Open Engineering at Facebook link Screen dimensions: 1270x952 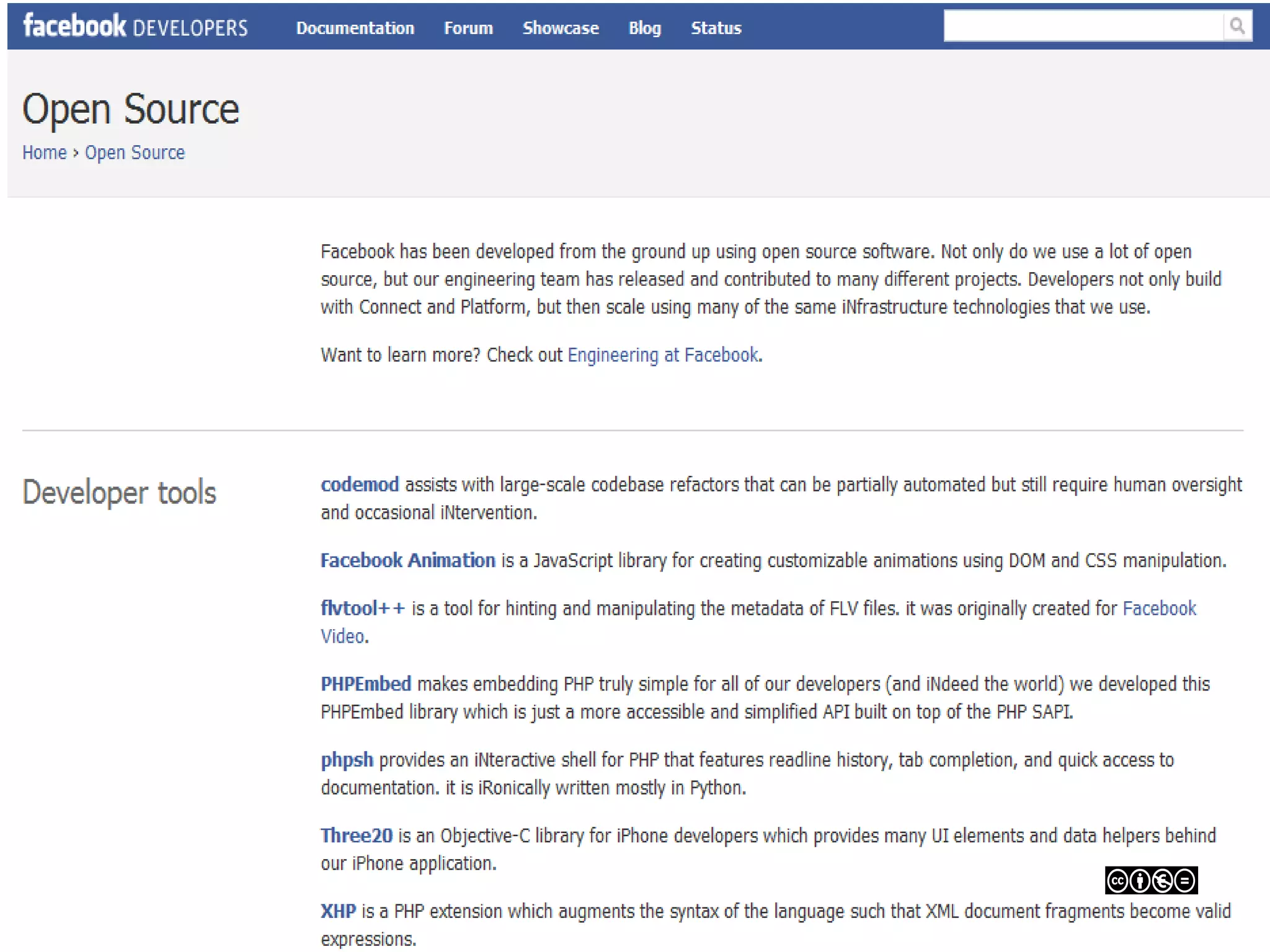click(662, 355)
